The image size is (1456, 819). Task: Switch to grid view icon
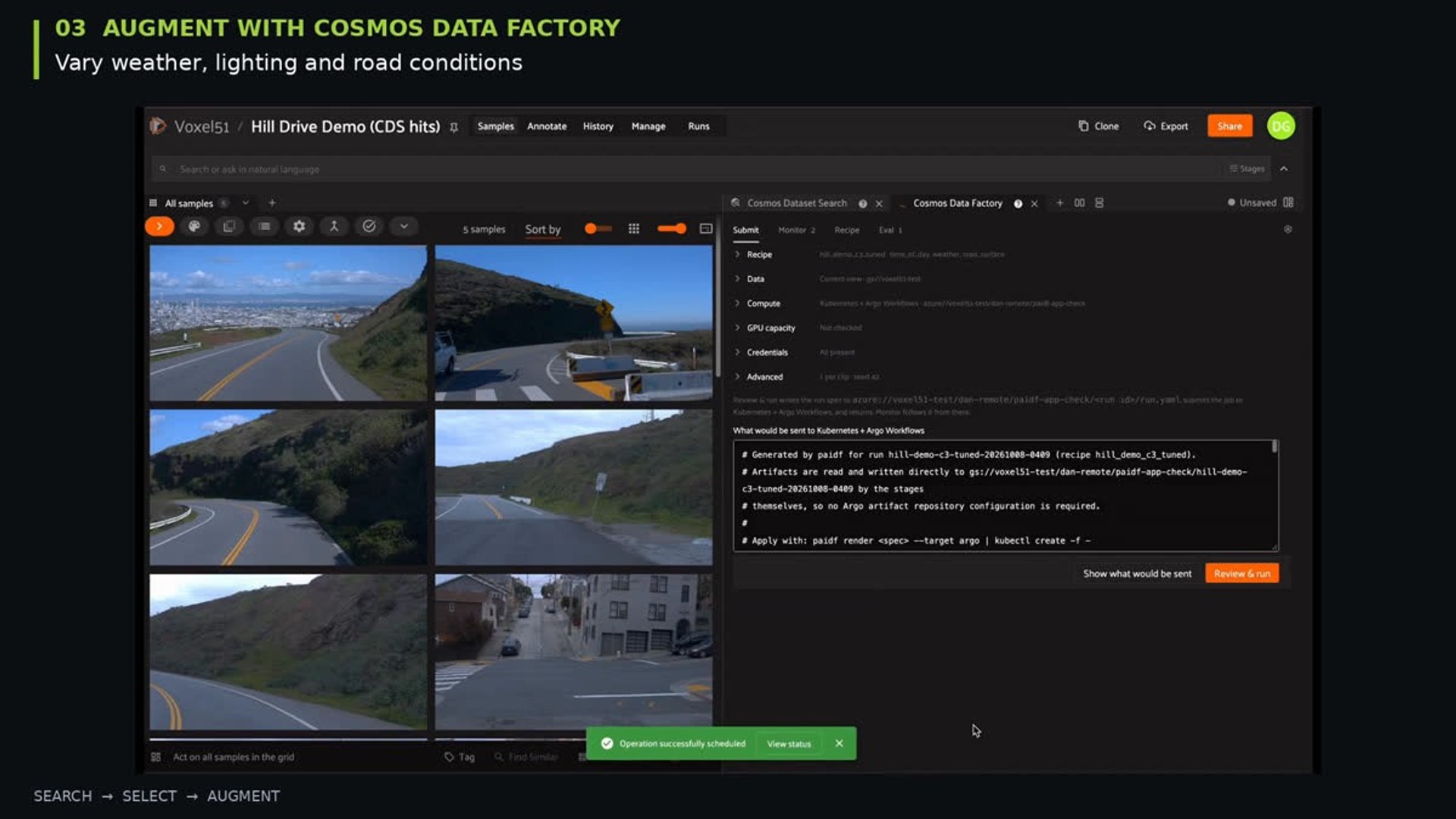tap(634, 228)
